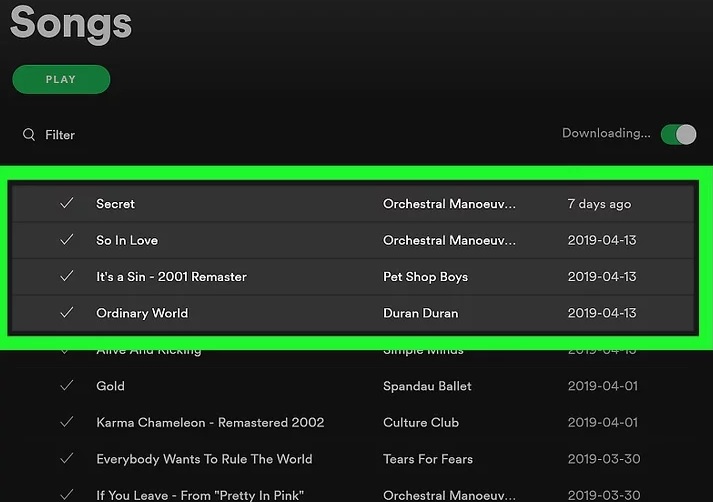The width and height of the screenshot is (713, 502).
Task: Select Everybody Wants To Rule The World
Action: (204, 459)
